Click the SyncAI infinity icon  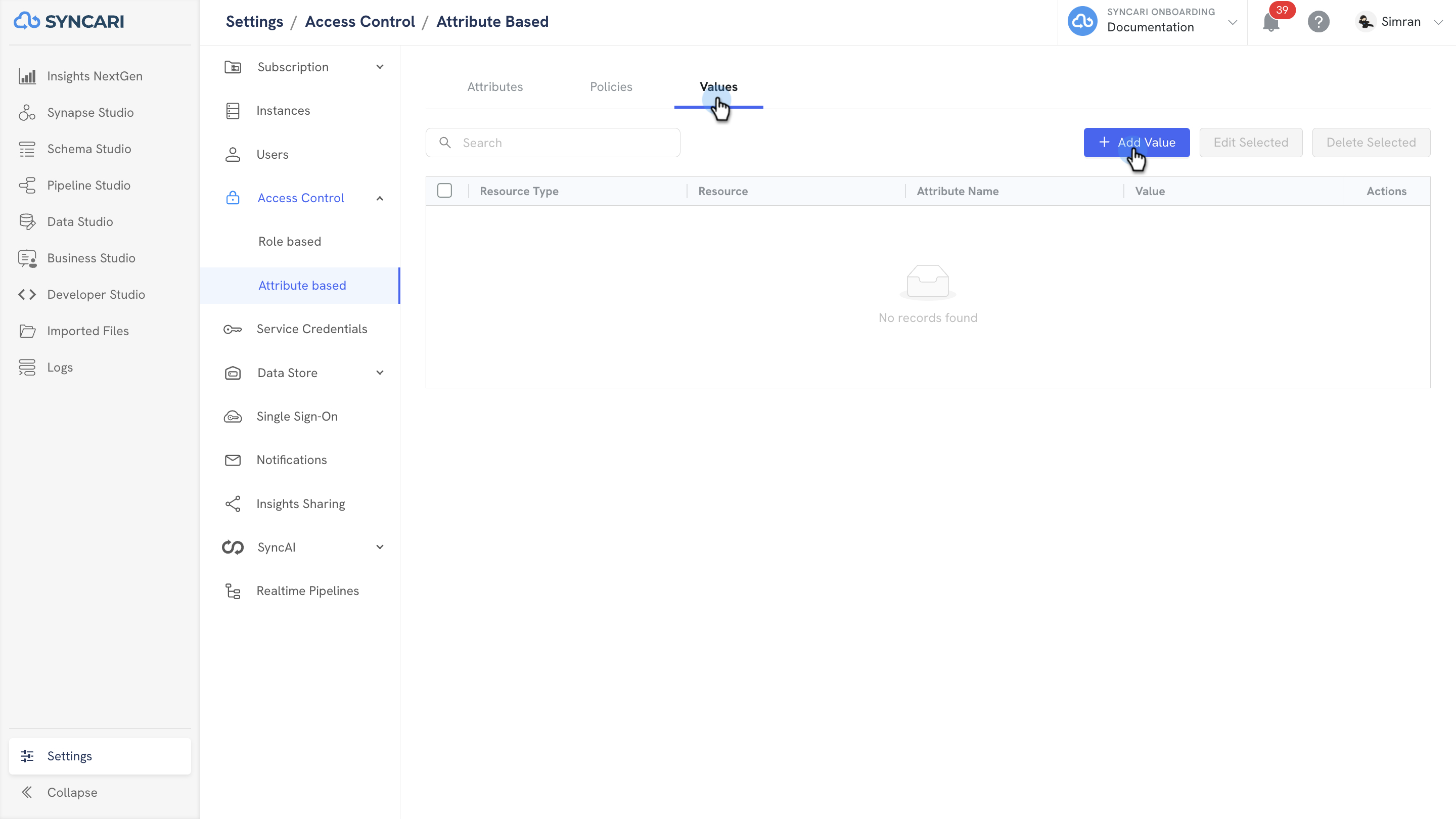click(233, 548)
